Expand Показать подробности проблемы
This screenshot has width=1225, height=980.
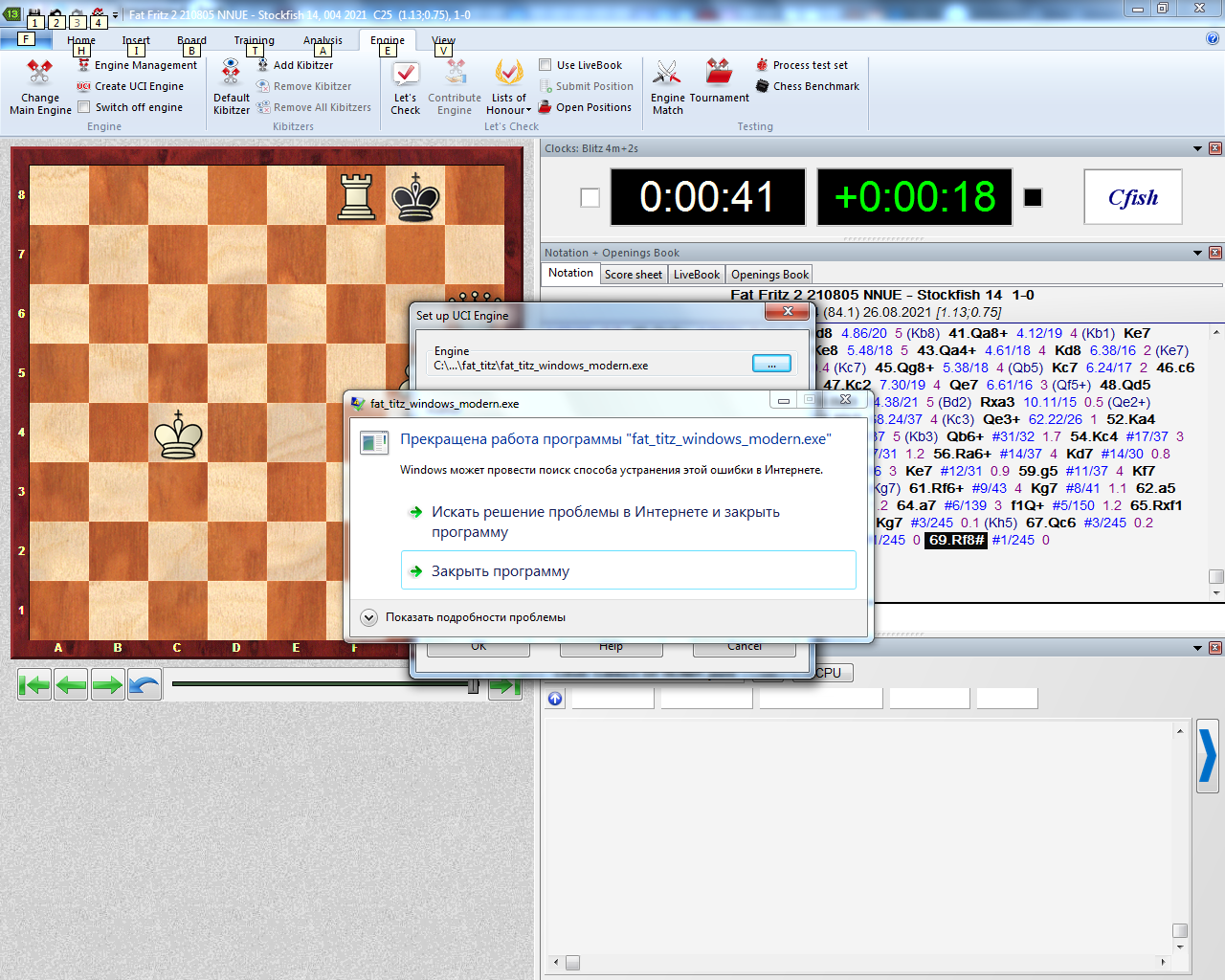(x=368, y=617)
